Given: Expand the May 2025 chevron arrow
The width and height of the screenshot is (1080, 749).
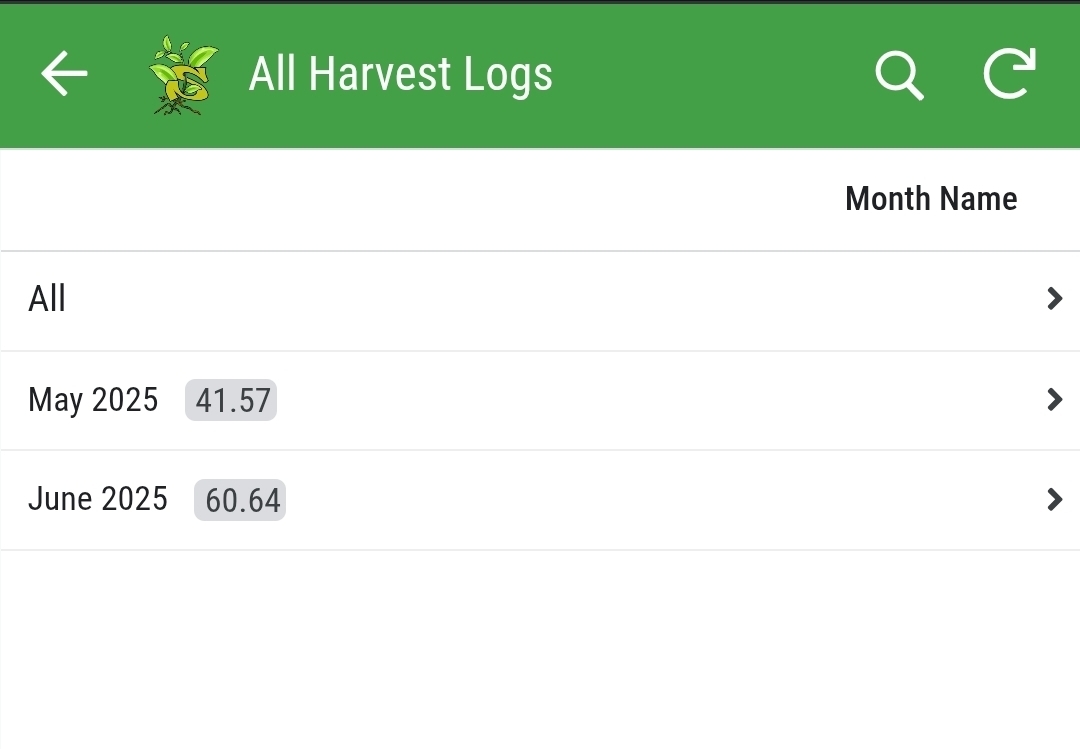Looking at the screenshot, I should [1054, 400].
